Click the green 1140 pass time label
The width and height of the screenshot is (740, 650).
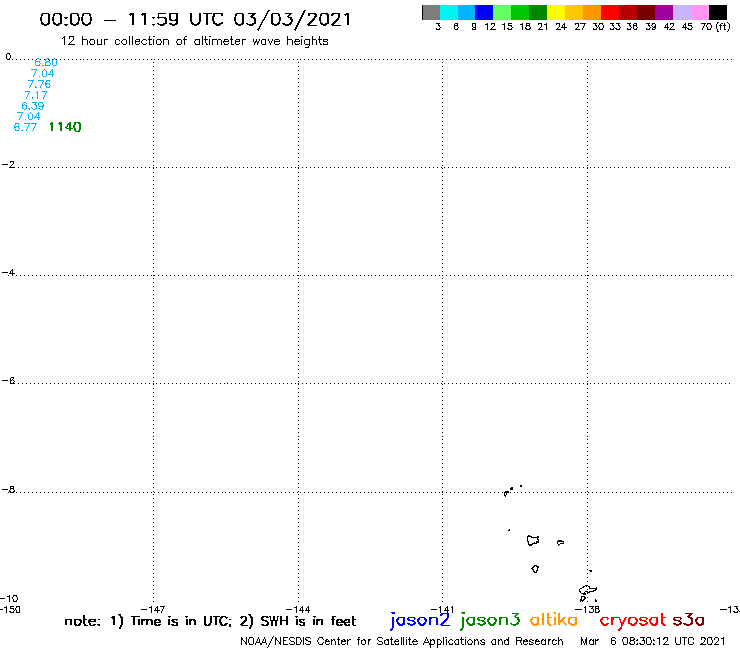coord(65,127)
